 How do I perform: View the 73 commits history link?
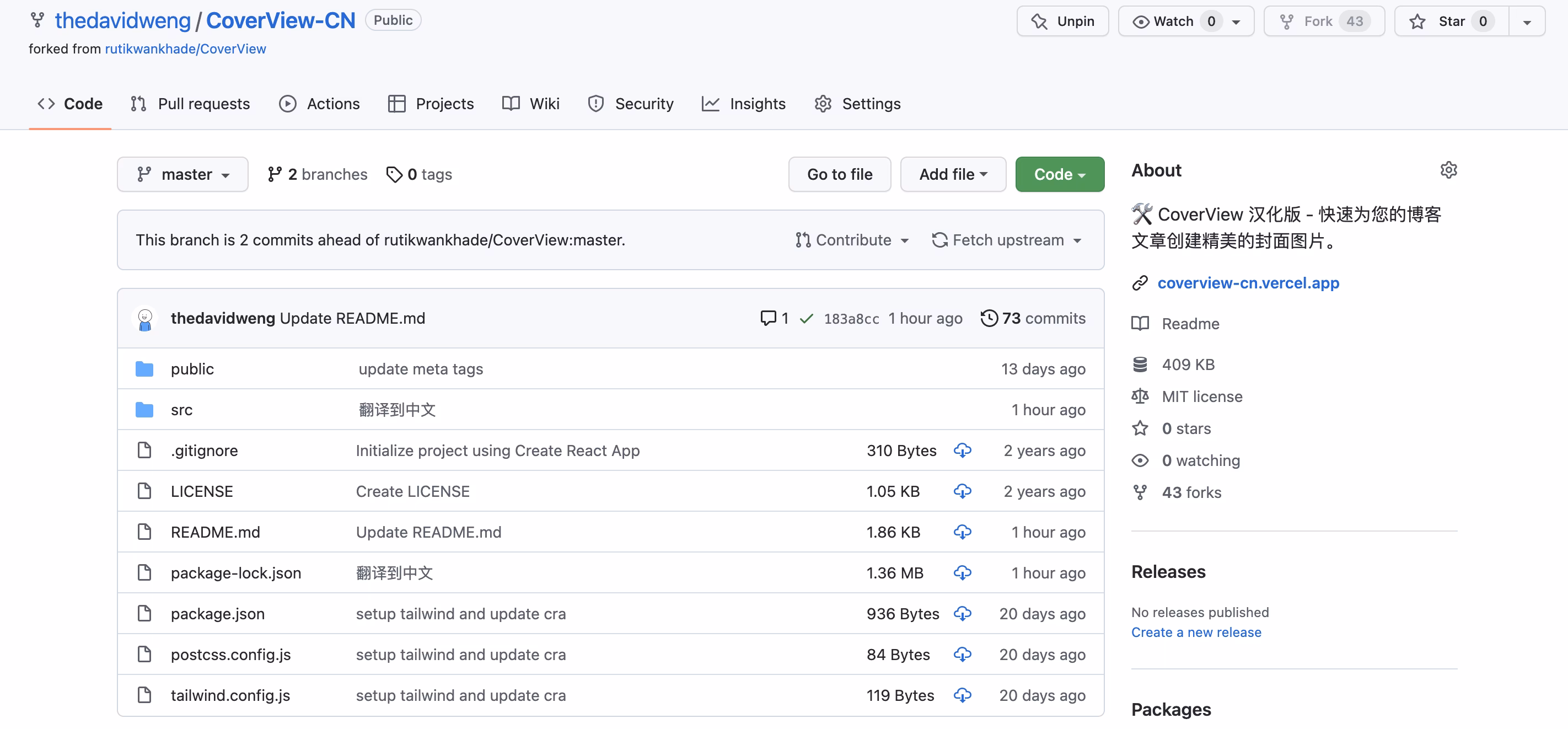point(1033,318)
